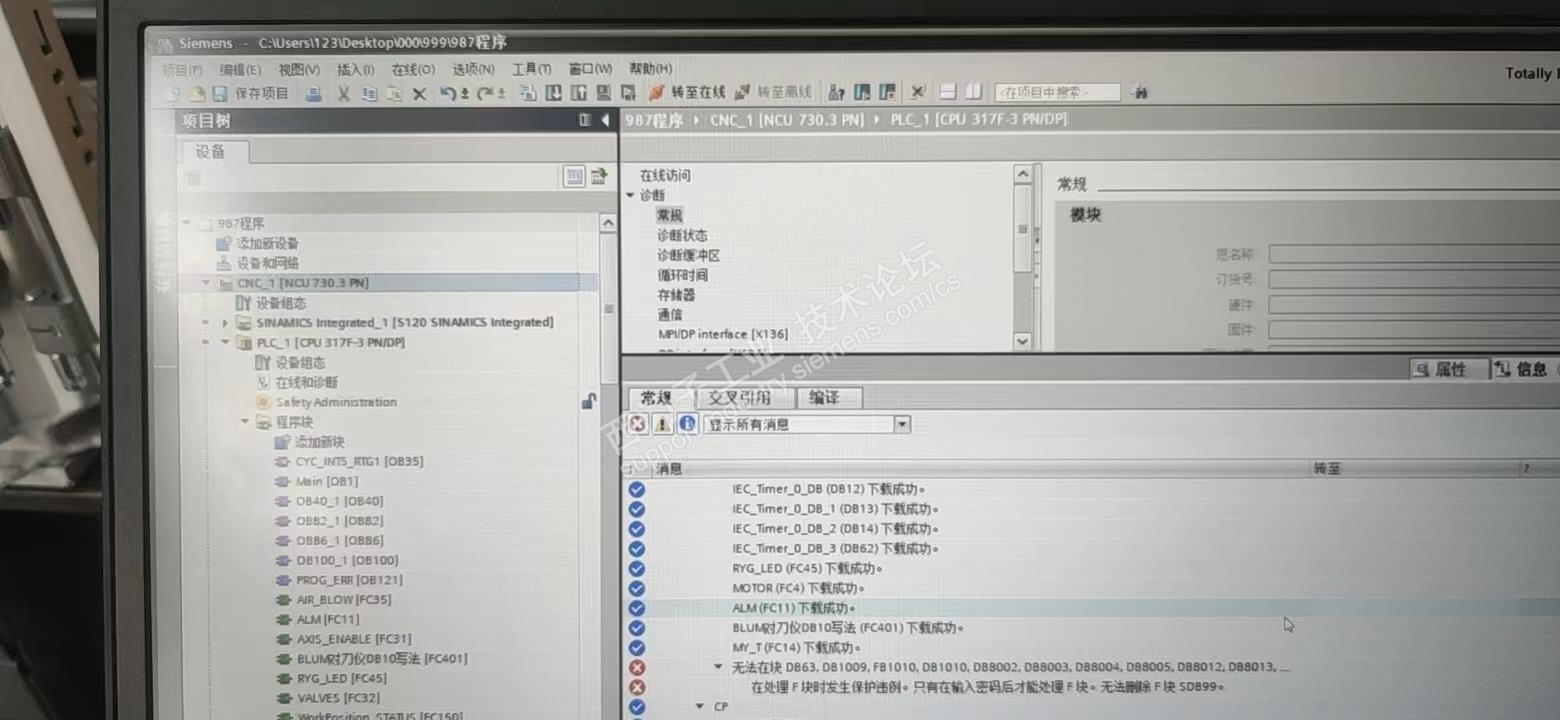
Task: Select 诊断状态 in the diagnostics tree
Action: pyautogui.click(x=682, y=236)
